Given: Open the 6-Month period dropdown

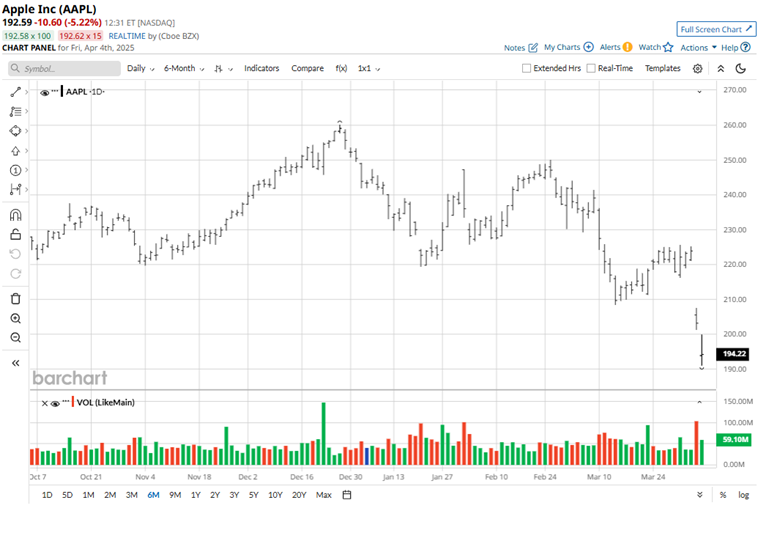Looking at the screenshot, I should click(x=184, y=68).
